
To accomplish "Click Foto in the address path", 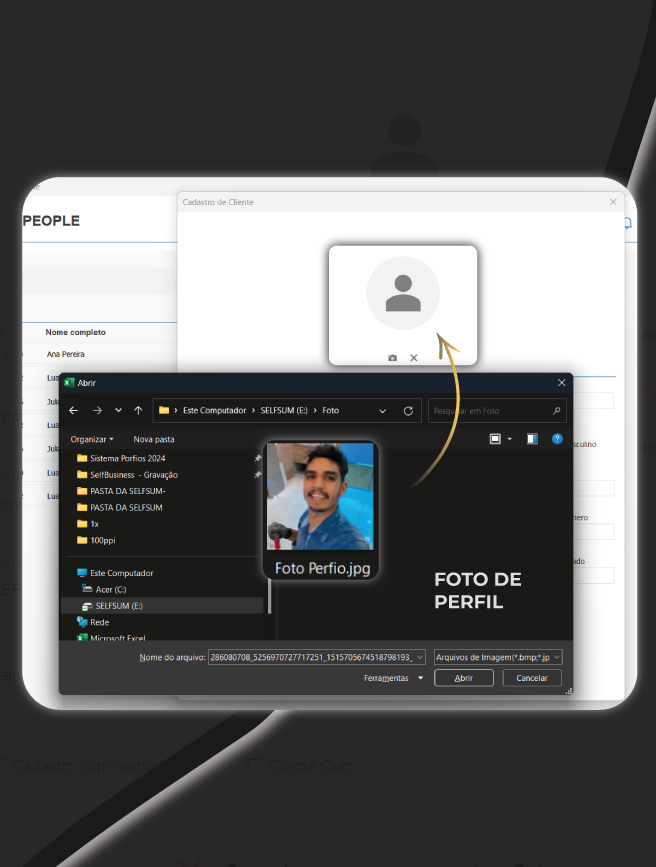I will tap(331, 410).
